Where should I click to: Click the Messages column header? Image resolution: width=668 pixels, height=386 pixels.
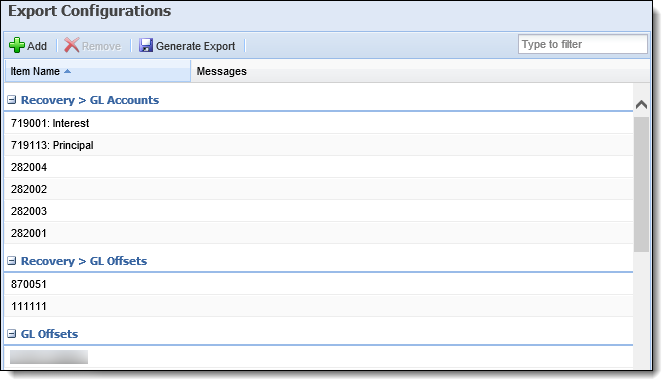pyautogui.click(x=420, y=71)
